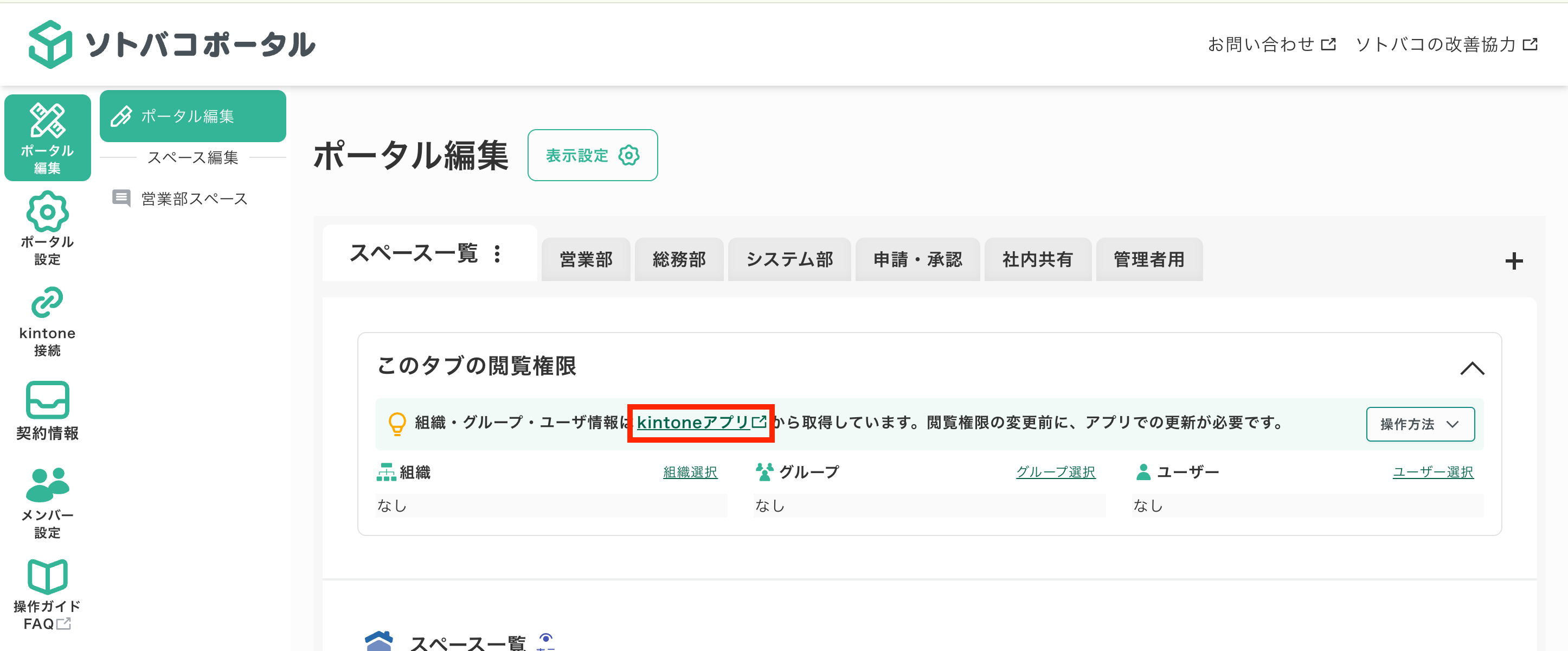Click the plus icon to add tab

[1513, 261]
